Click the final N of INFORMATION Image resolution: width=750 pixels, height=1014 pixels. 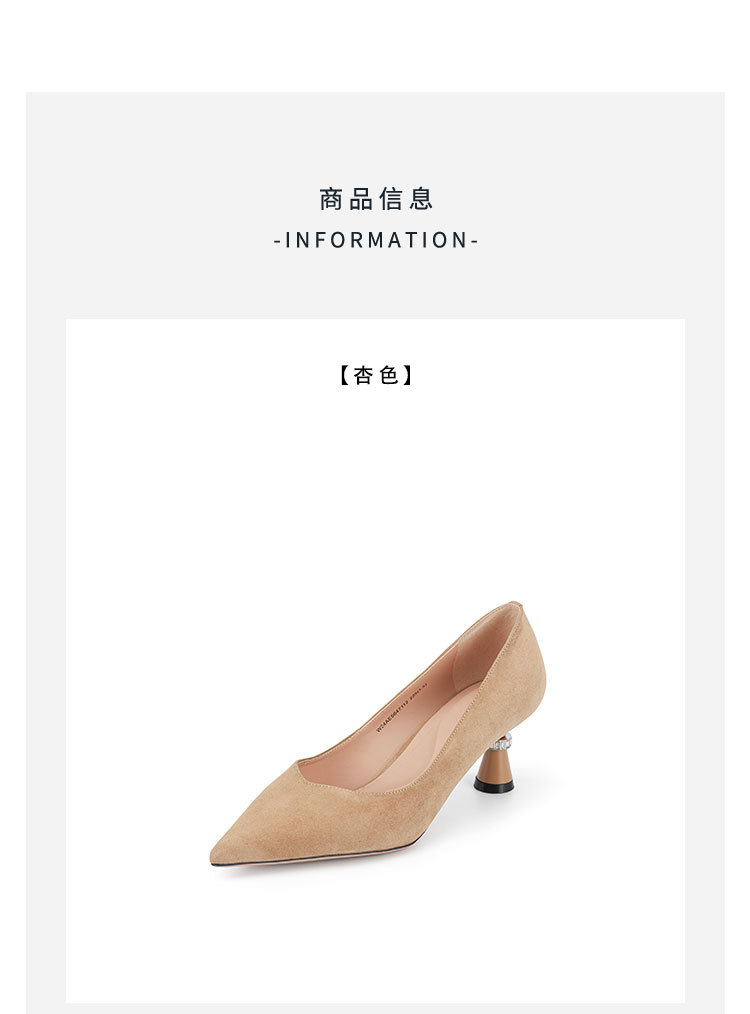460,240
